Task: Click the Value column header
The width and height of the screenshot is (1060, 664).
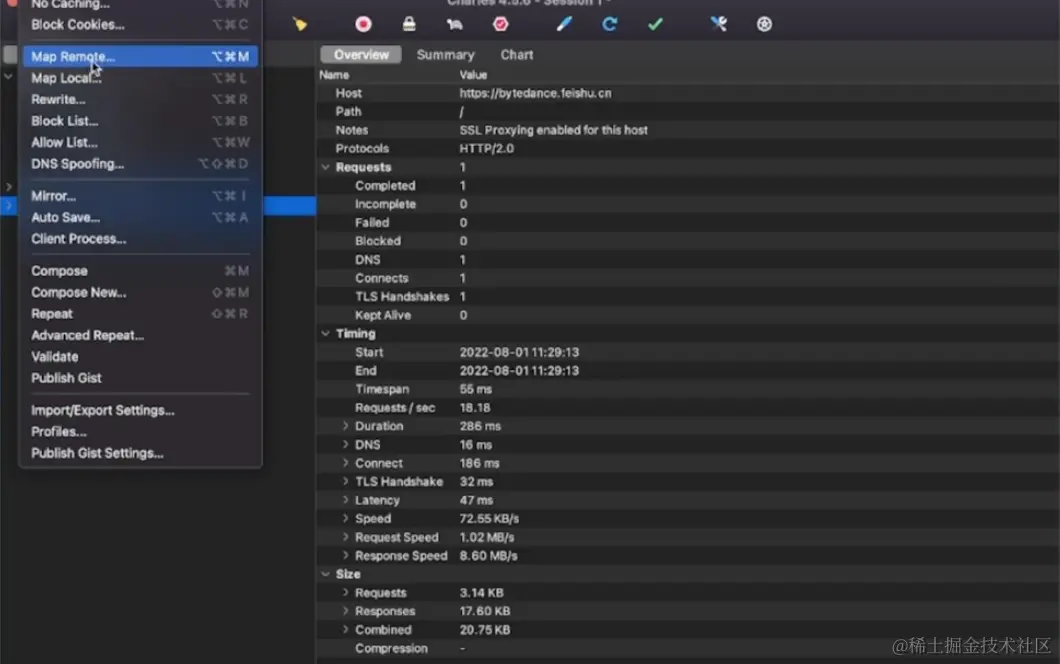Action: (473, 75)
